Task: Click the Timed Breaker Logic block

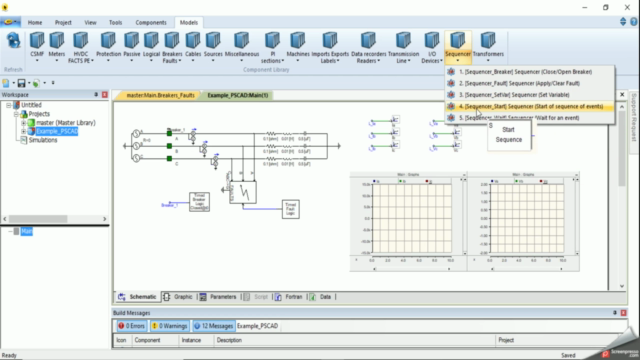Action: coord(199,202)
